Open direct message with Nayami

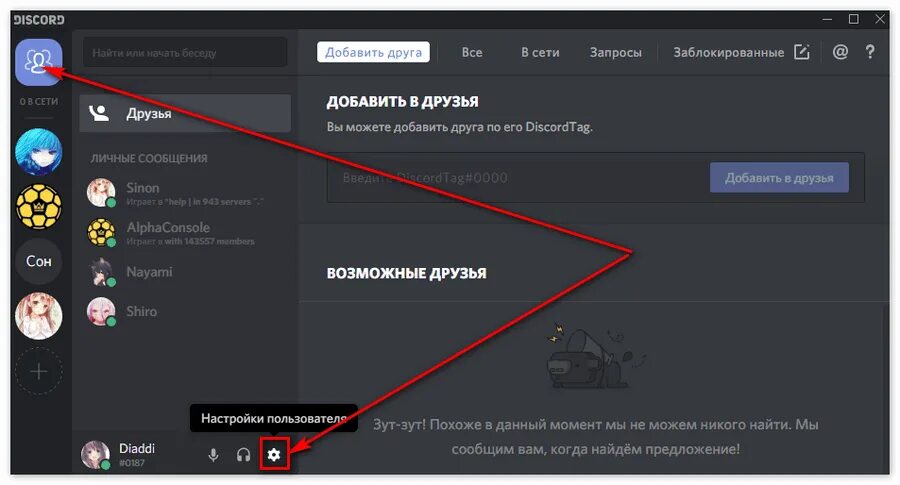(185, 272)
